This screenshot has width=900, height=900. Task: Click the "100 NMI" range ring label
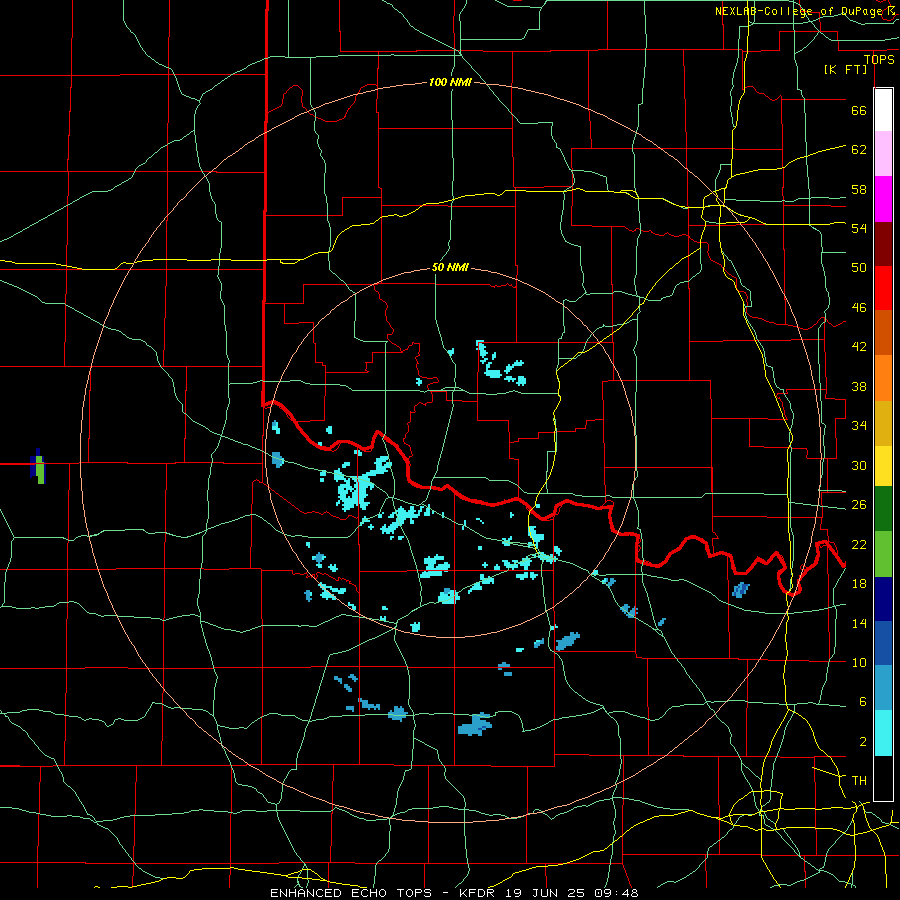(450, 82)
